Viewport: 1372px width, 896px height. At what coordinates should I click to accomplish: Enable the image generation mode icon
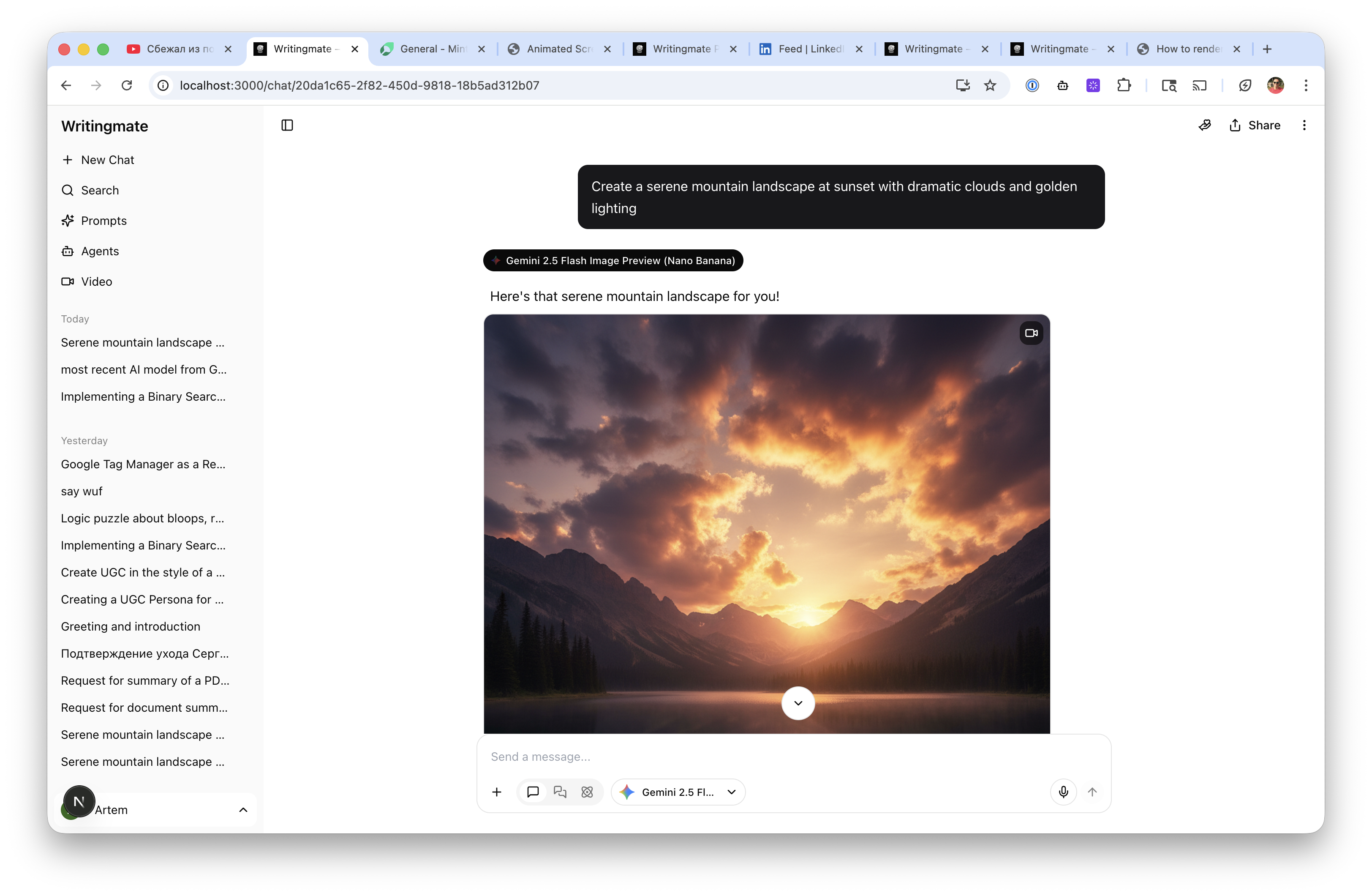pyautogui.click(x=588, y=792)
